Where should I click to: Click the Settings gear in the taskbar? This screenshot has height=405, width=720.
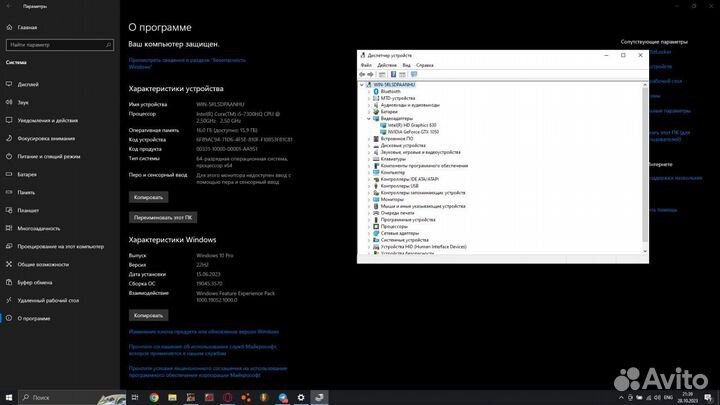click(301, 398)
